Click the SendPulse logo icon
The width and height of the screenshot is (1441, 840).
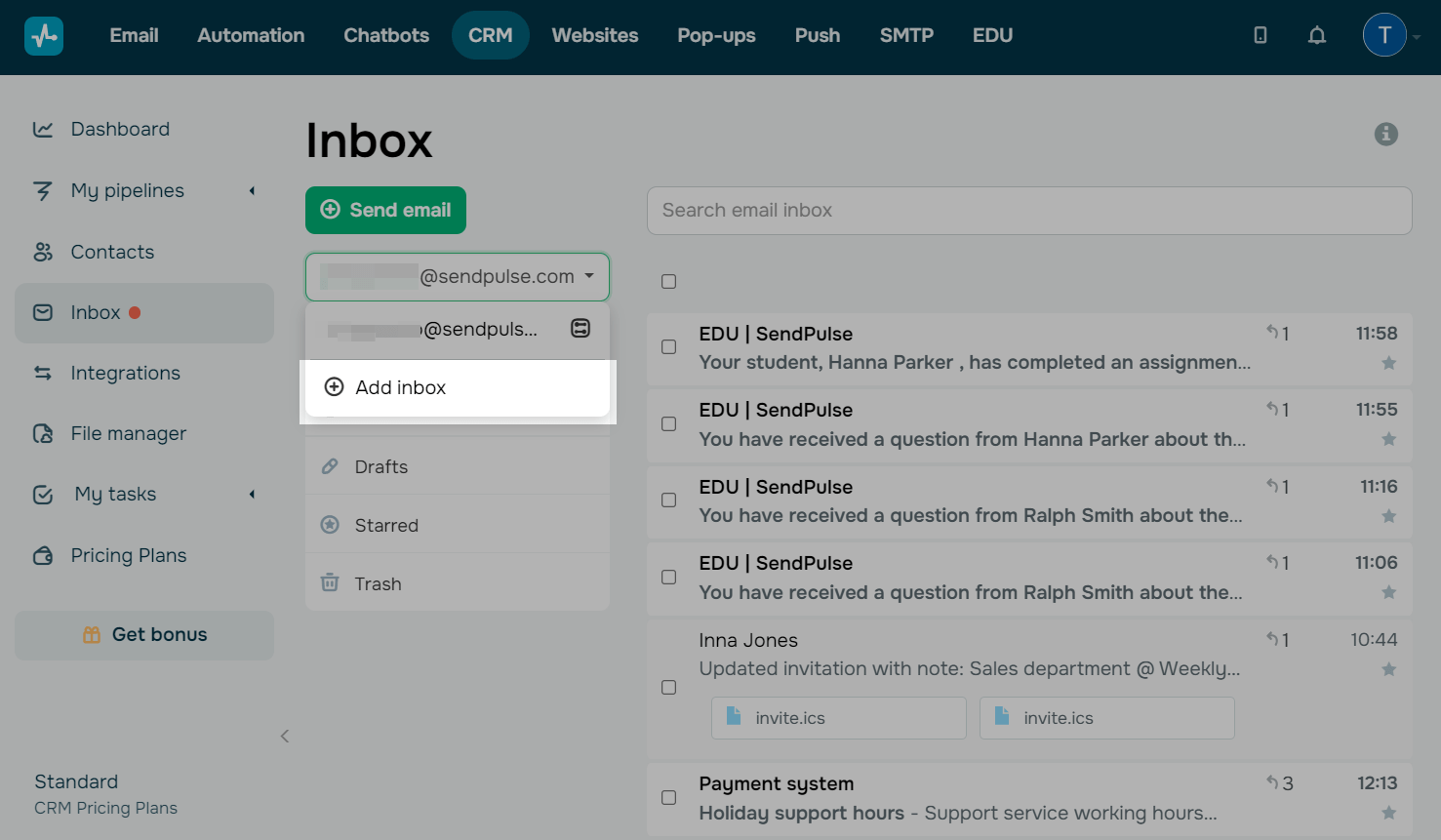click(x=44, y=36)
